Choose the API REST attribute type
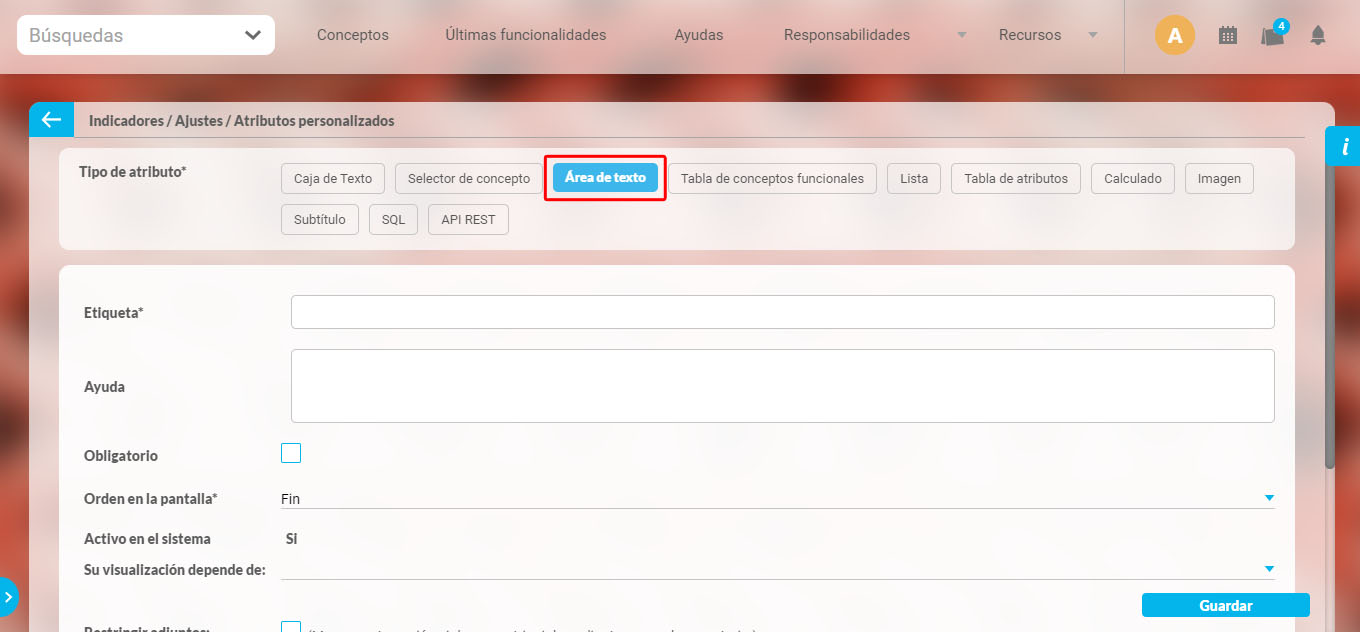 (468, 220)
